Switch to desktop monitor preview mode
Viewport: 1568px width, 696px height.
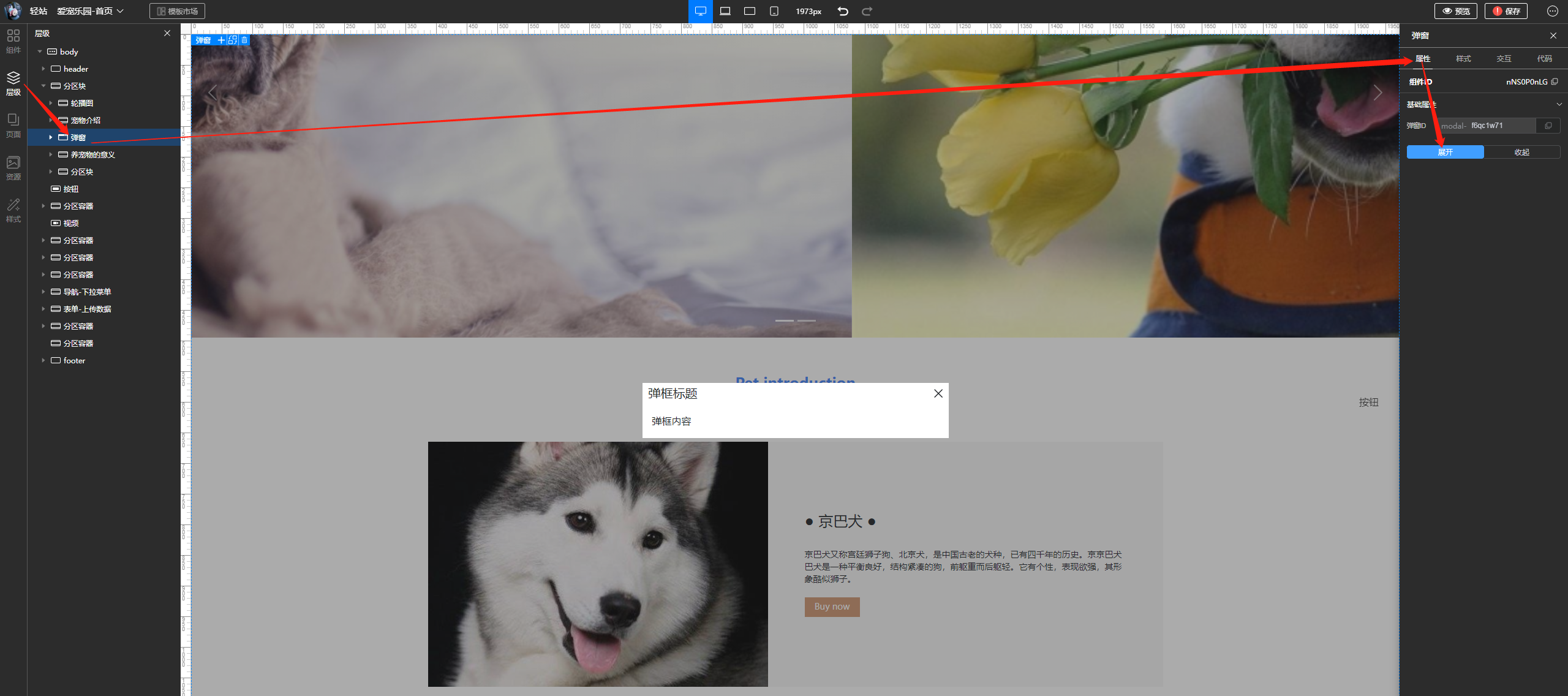[x=701, y=11]
